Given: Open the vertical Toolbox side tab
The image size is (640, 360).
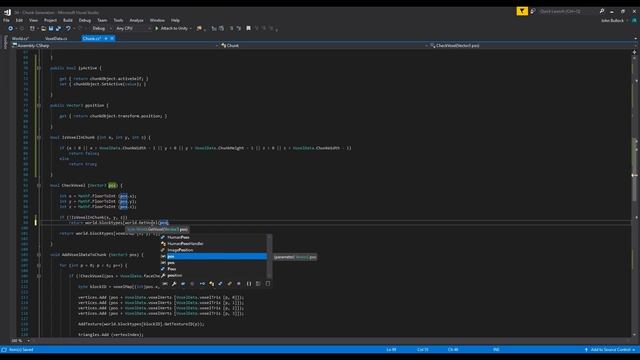Looking at the screenshot, I should click(5, 42).
